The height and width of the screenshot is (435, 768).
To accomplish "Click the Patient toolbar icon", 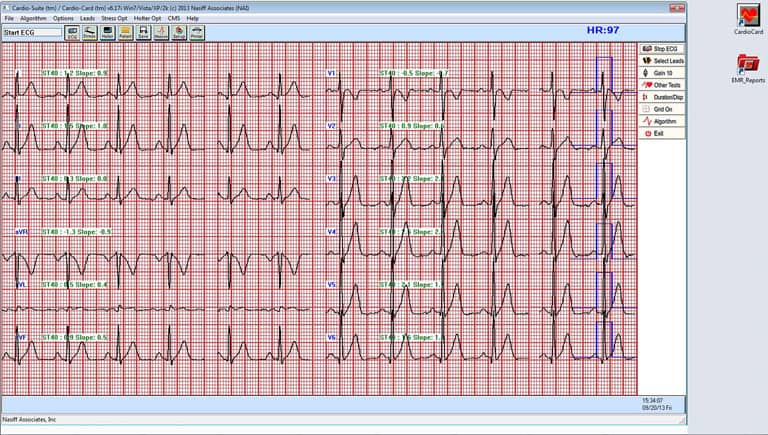I will 125,32.
